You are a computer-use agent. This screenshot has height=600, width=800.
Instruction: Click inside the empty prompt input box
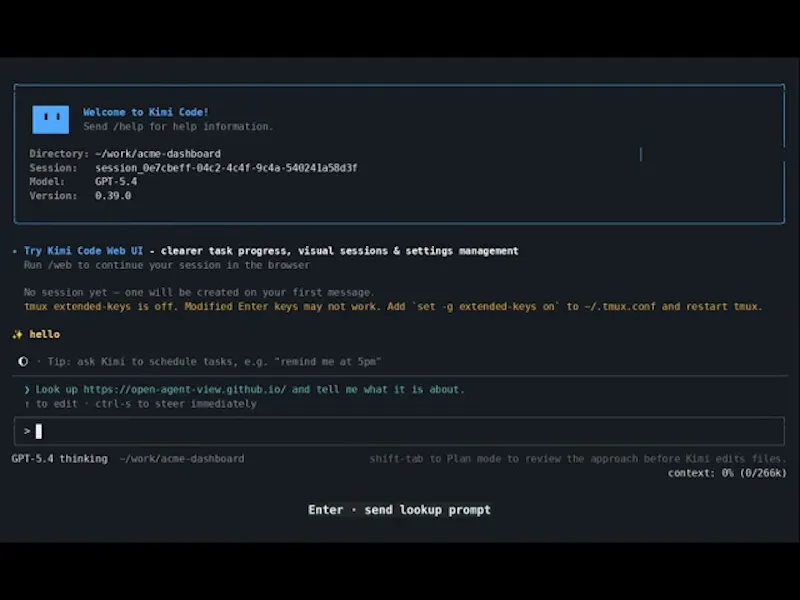[x=399, y=431]
